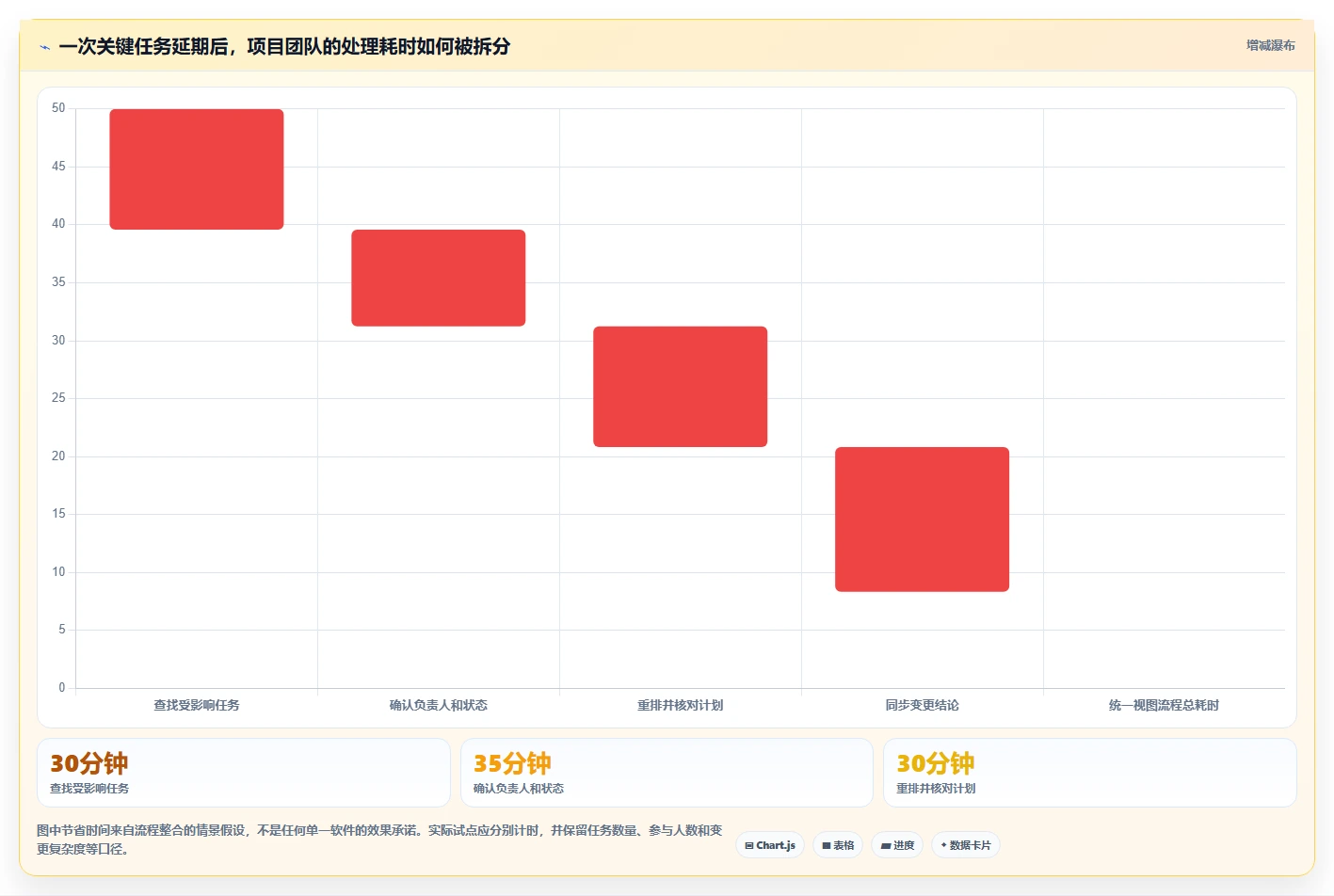Viewport: 1334px width, 896px height.
Task: Click the 表格 tag chip
Action: 838,845
